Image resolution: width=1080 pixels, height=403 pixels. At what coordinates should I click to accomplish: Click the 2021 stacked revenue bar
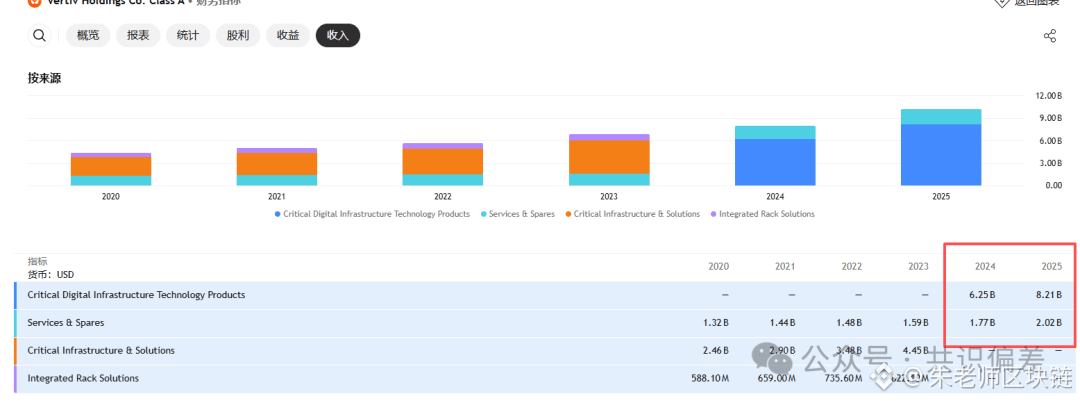[277, 167]
